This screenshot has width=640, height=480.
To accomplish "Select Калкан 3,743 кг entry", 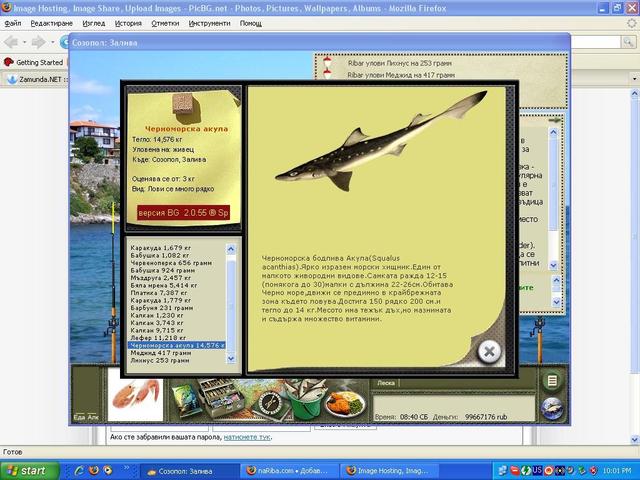I will 157,323.
